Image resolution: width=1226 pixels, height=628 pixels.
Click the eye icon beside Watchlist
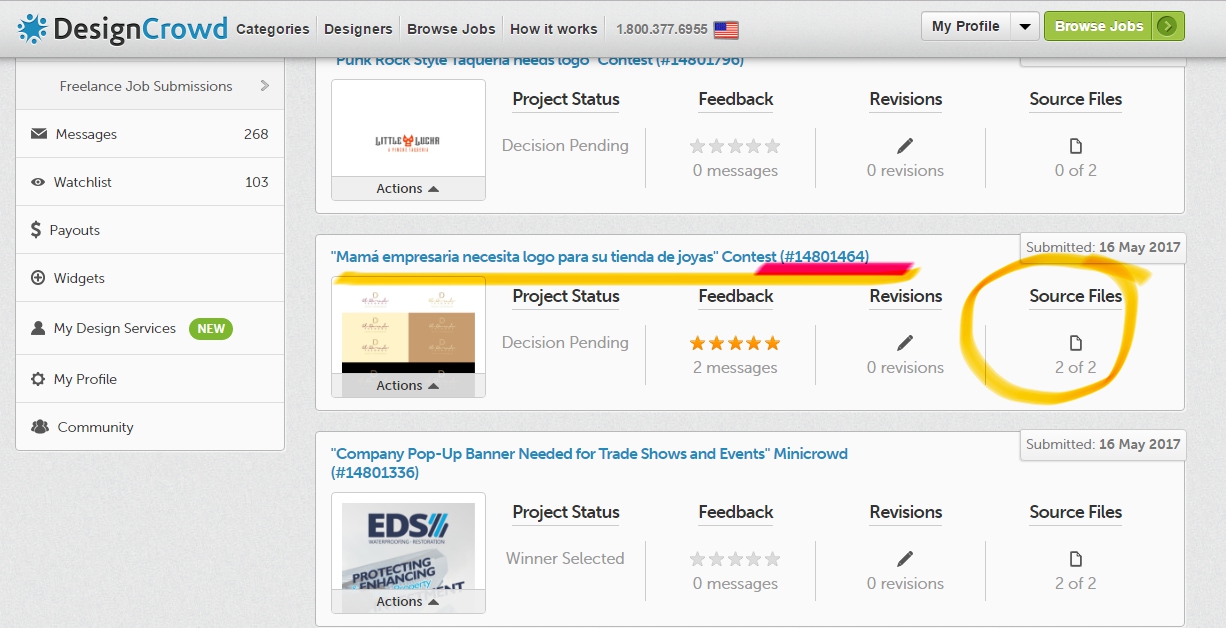[38, 182]
